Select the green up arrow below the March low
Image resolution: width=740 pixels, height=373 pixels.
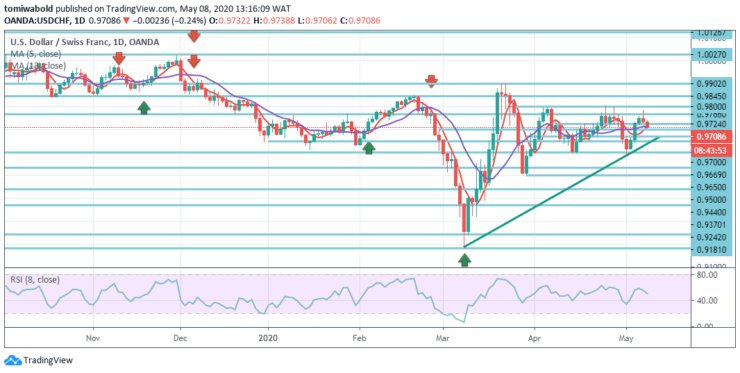tap(465, 259)
